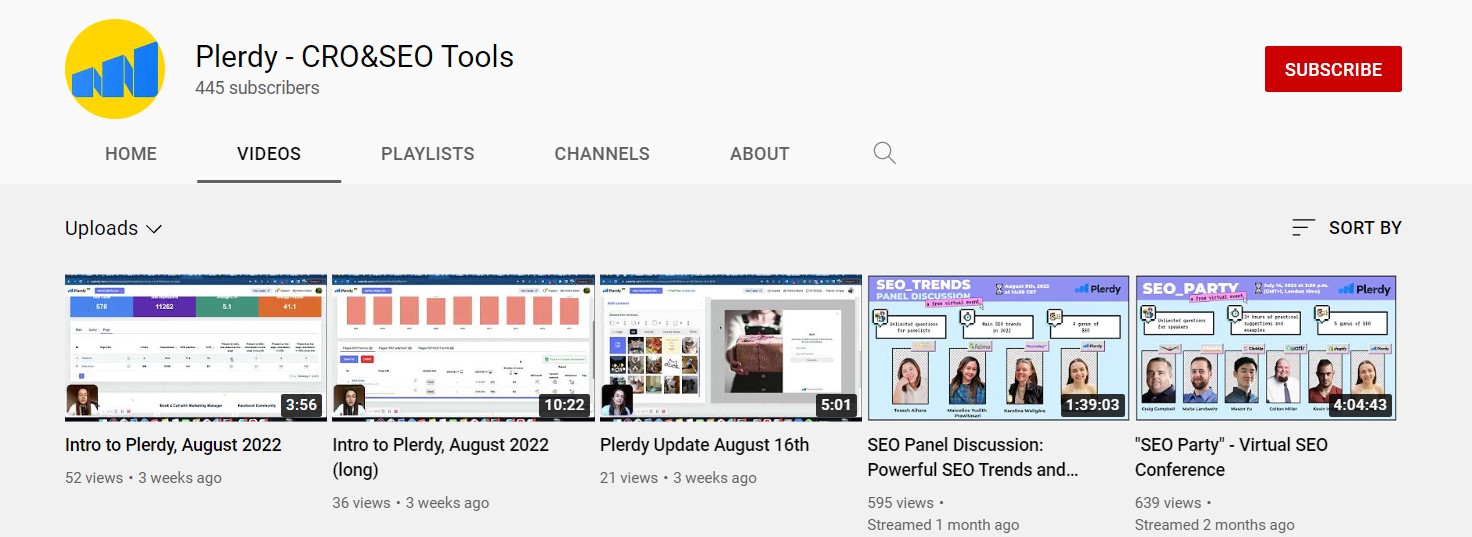The width and height of the screenshot is (1472, 537).
Task: Open the SEO Trends panel discussion thumbnail
Action: (x=998, y=347)
